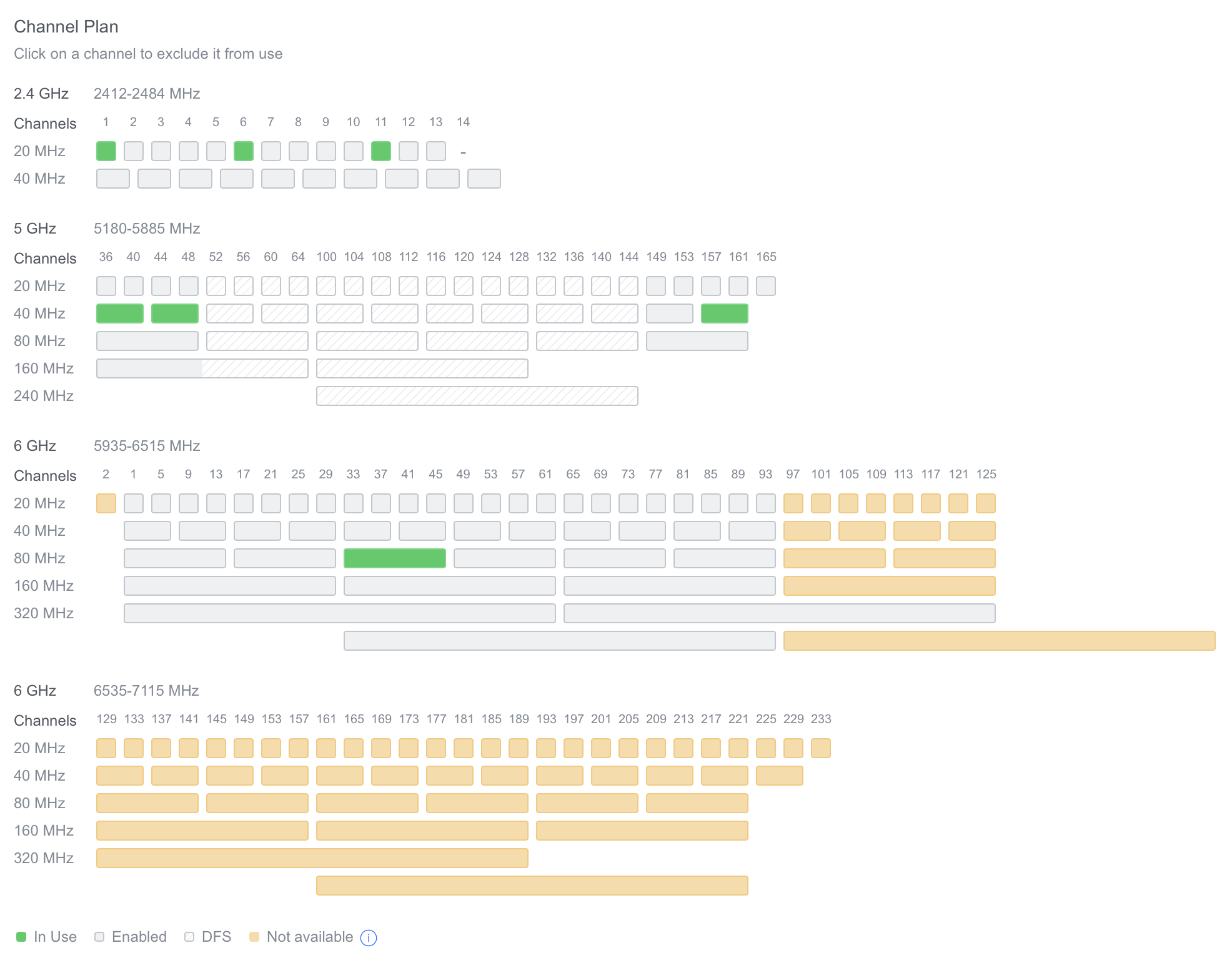Exclude in-use channel 11 from use

380,151
